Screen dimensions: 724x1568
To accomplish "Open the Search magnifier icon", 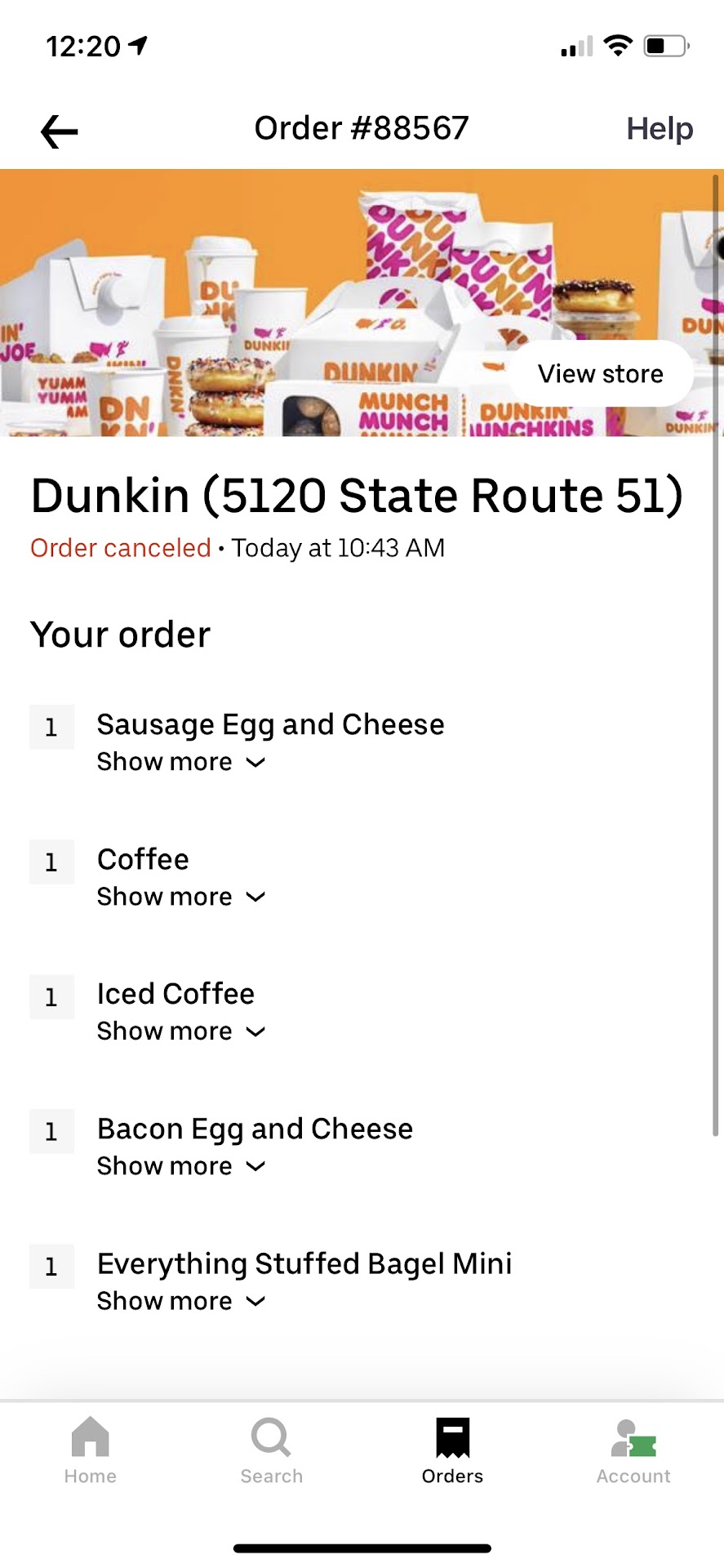I will click(x=271, y=1438).
